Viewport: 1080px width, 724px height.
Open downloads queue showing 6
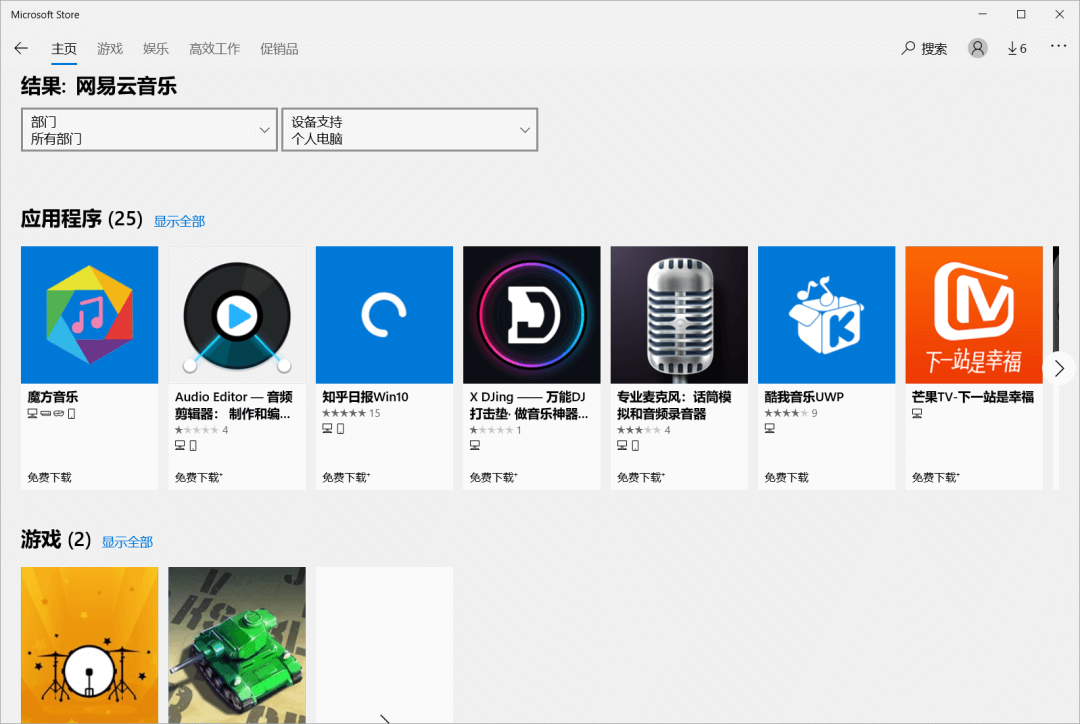1017,48
